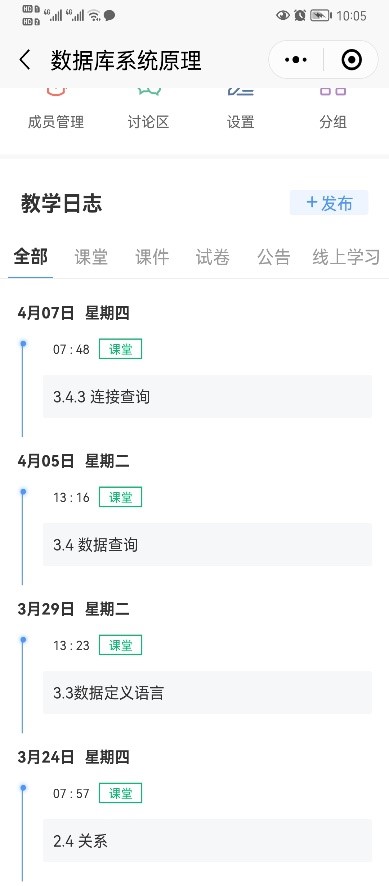Switch to the 课堂 tab
Image resolution: width=389 pixels, height=886 pixels.
(x=91, y=257)
